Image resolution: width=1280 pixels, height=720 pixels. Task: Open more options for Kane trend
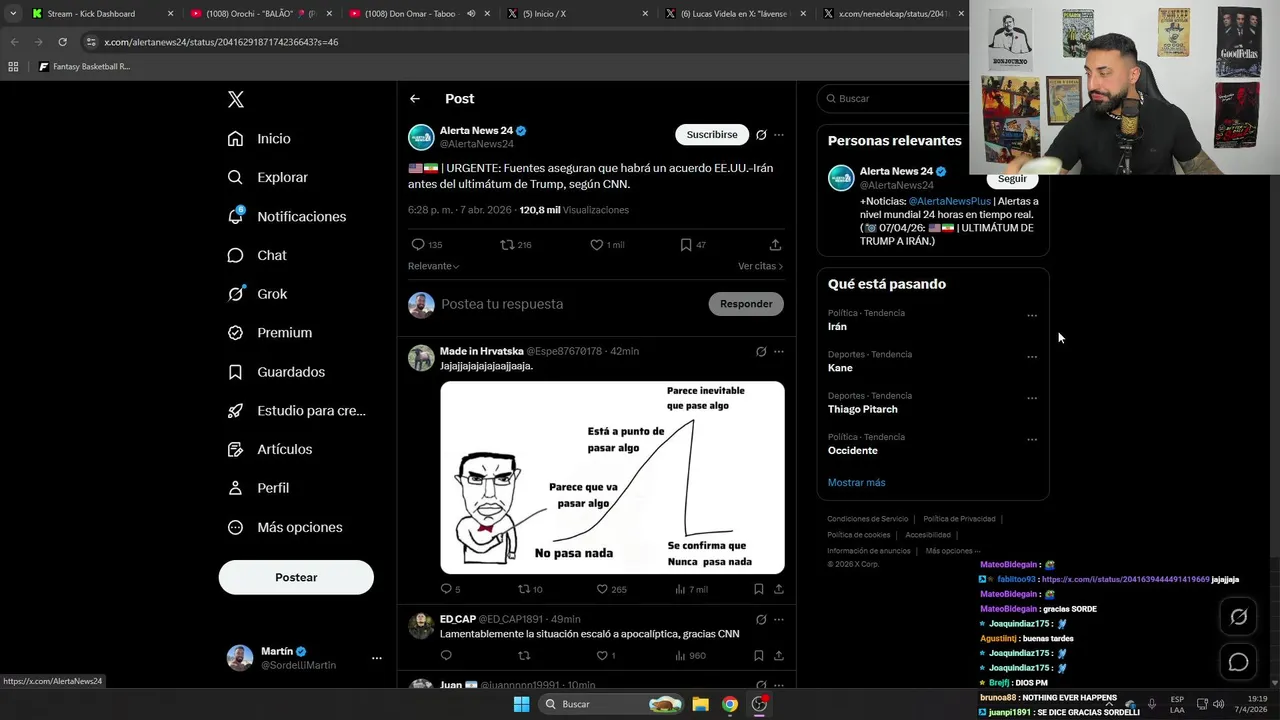pyautogui.click(x=1032, y=357)
